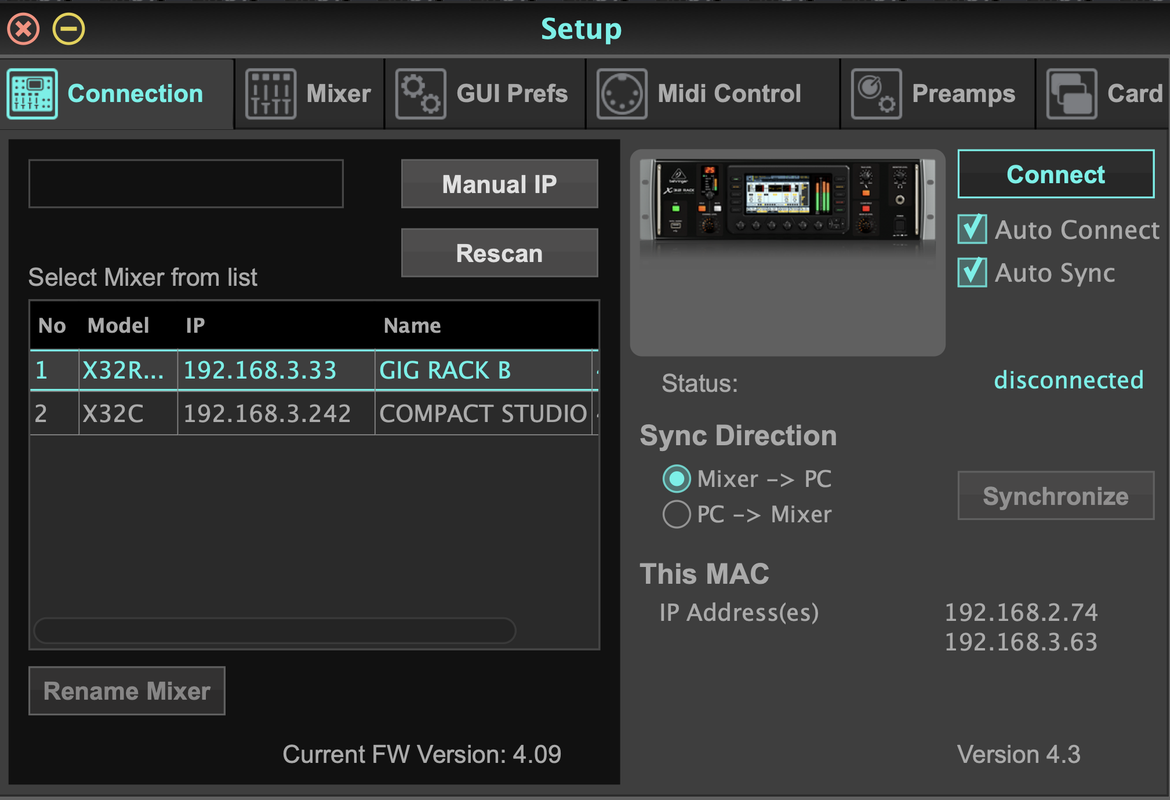Click the mixer list horizontal scrollbar
Image resolution: width=1170 pixels, height=800 pixels.
(275, 631)
